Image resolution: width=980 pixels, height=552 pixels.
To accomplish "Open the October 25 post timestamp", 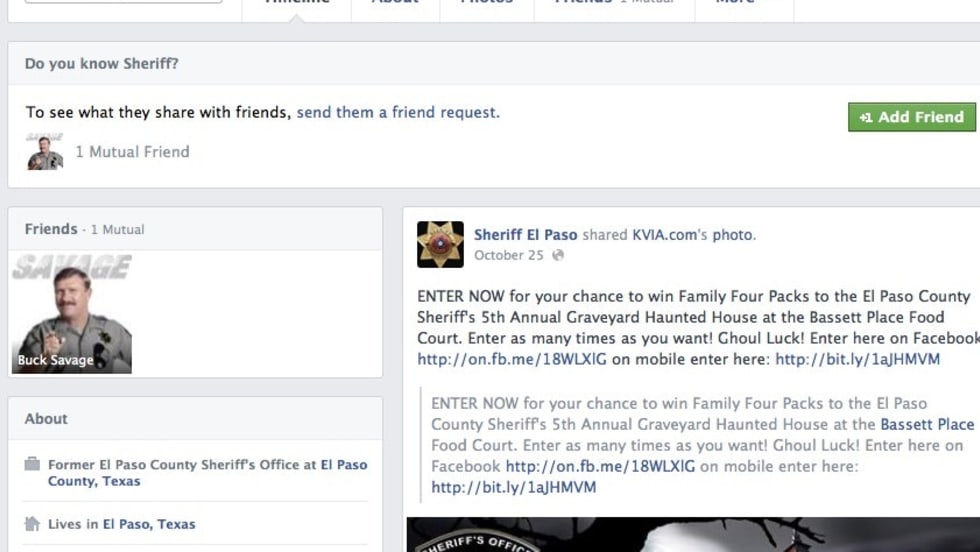I will pyautogui.click(x=509, y=255).
